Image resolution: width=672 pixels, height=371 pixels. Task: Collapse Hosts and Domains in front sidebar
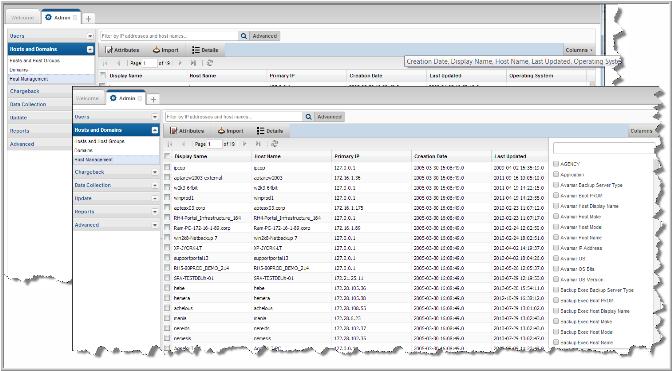155,130
